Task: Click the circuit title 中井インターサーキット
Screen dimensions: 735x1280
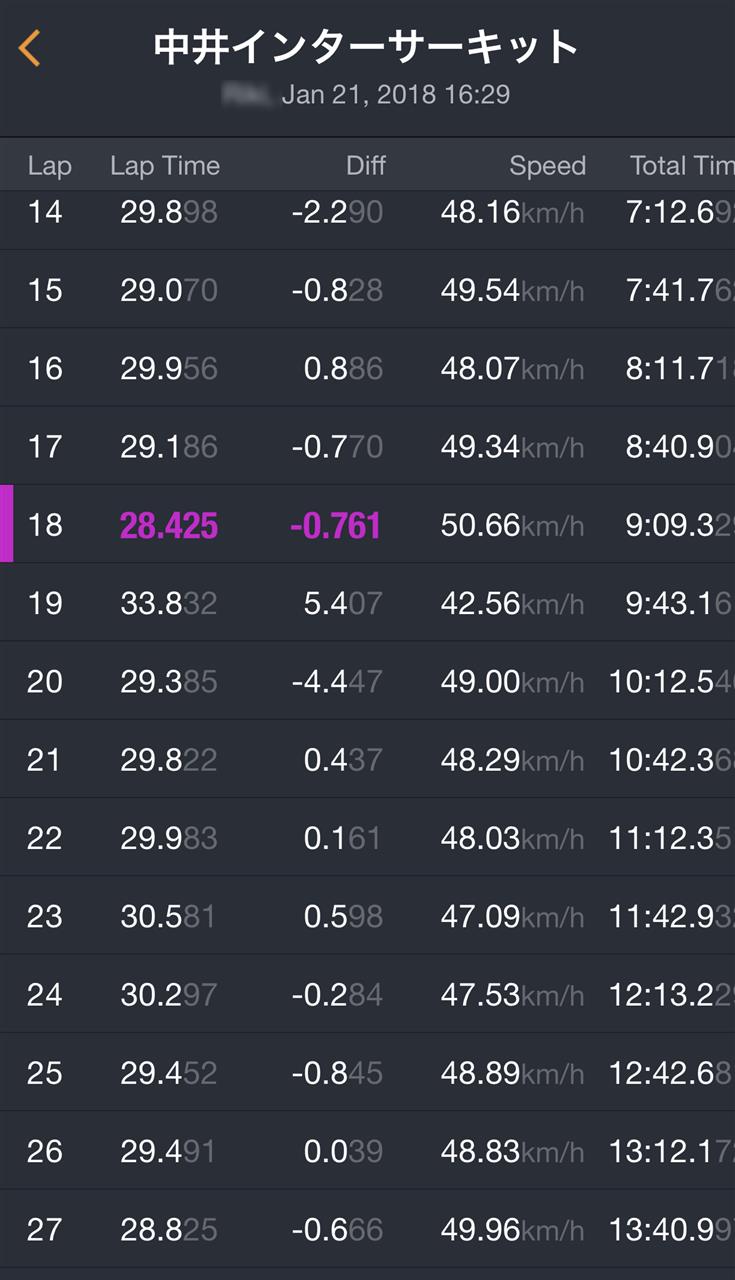Action: (367, 47)
